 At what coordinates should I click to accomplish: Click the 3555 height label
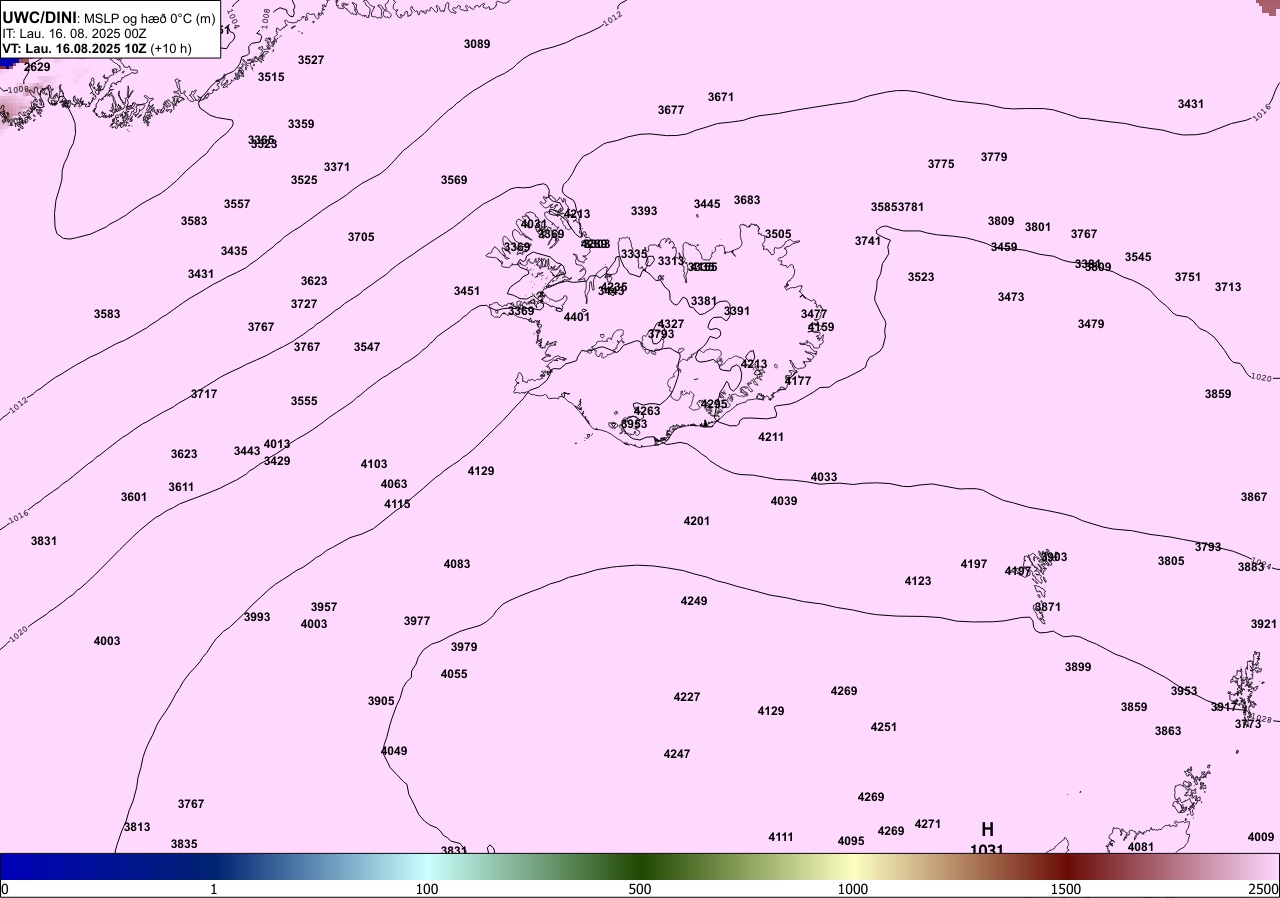[x=304, y=401]
